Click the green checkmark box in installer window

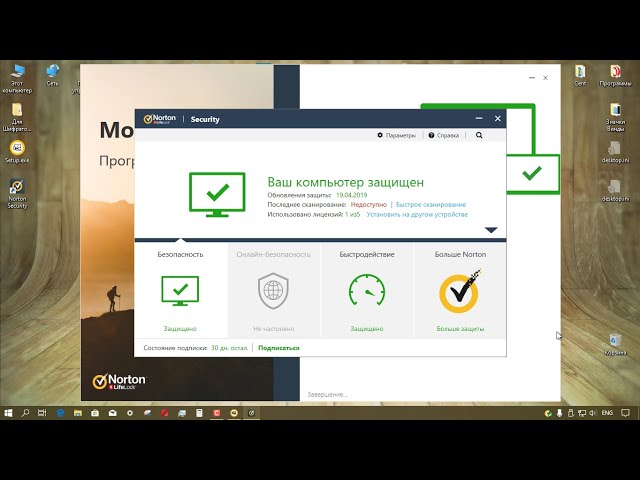pos(532,173)
